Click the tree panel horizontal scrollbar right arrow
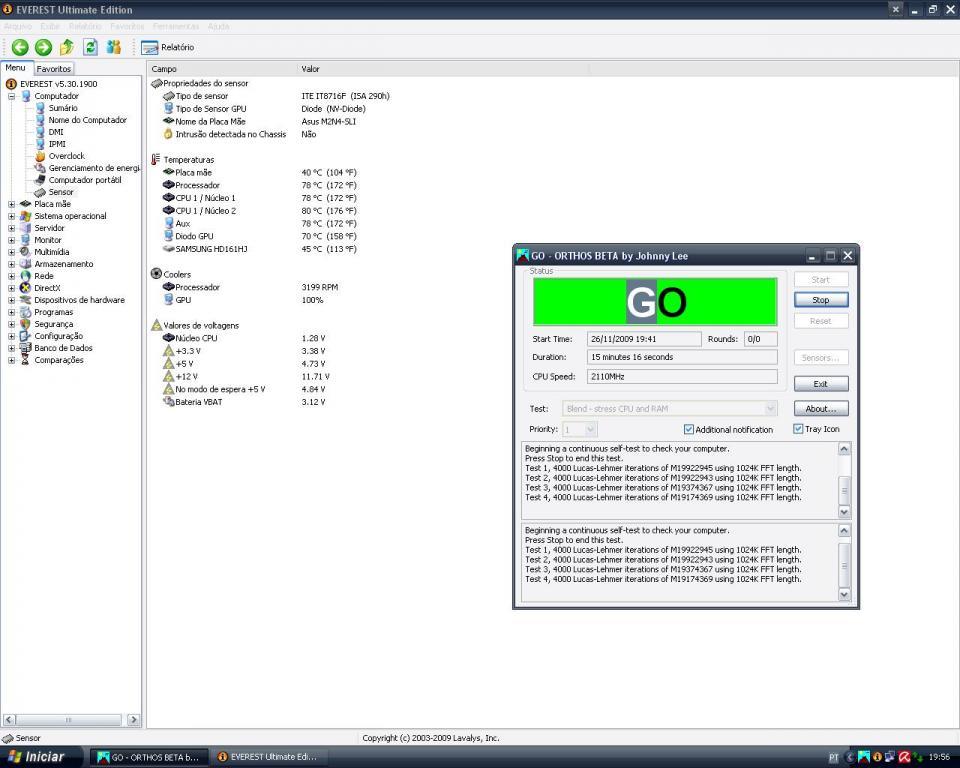960x768 pixels. tap(133, 720)
